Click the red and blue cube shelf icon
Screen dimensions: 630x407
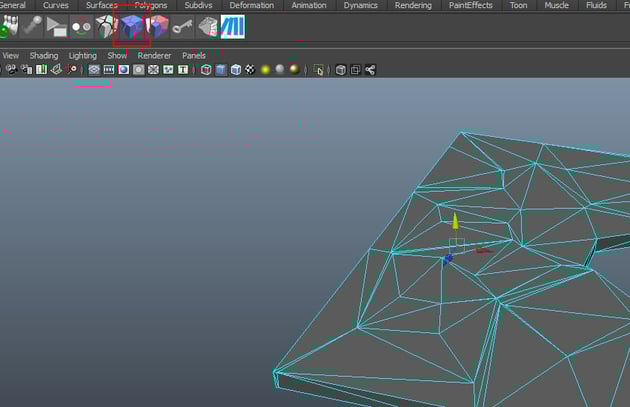click(x=157, y=27)
